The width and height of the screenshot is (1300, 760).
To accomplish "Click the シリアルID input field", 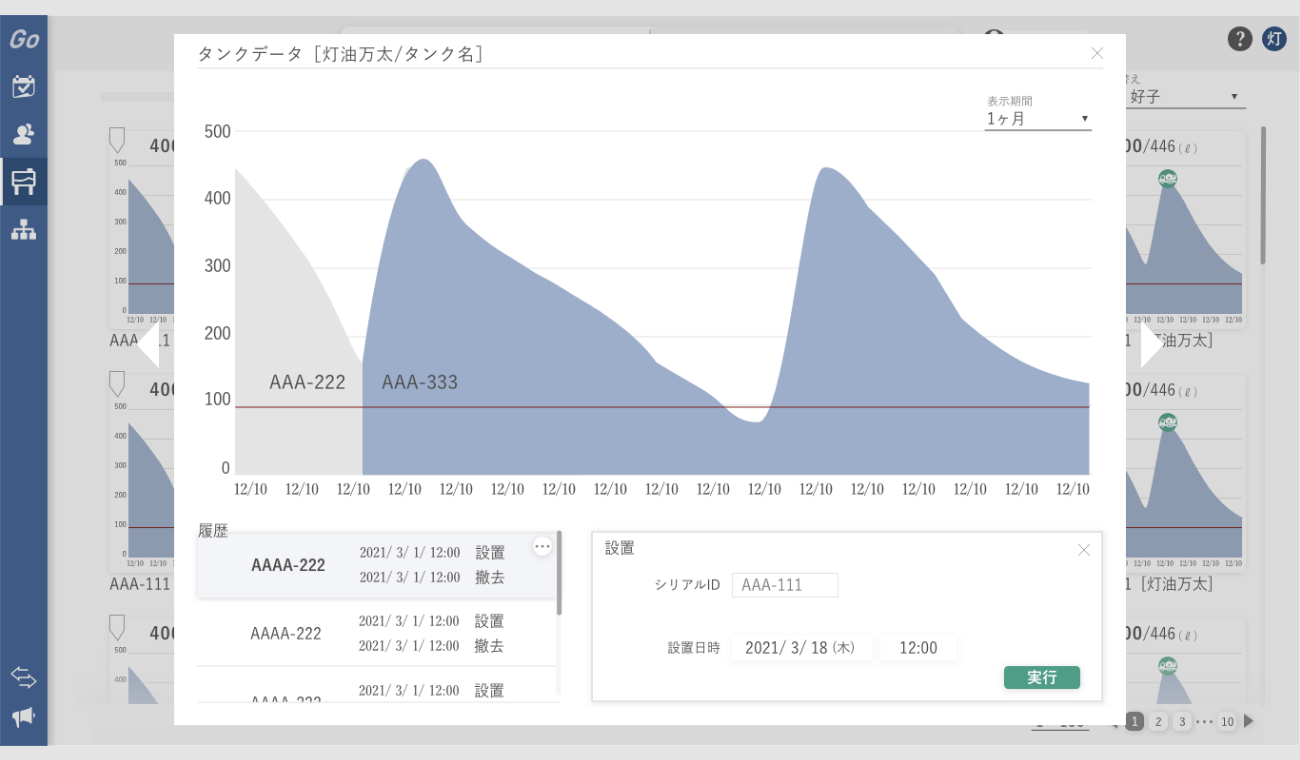I will click(785, 585).
